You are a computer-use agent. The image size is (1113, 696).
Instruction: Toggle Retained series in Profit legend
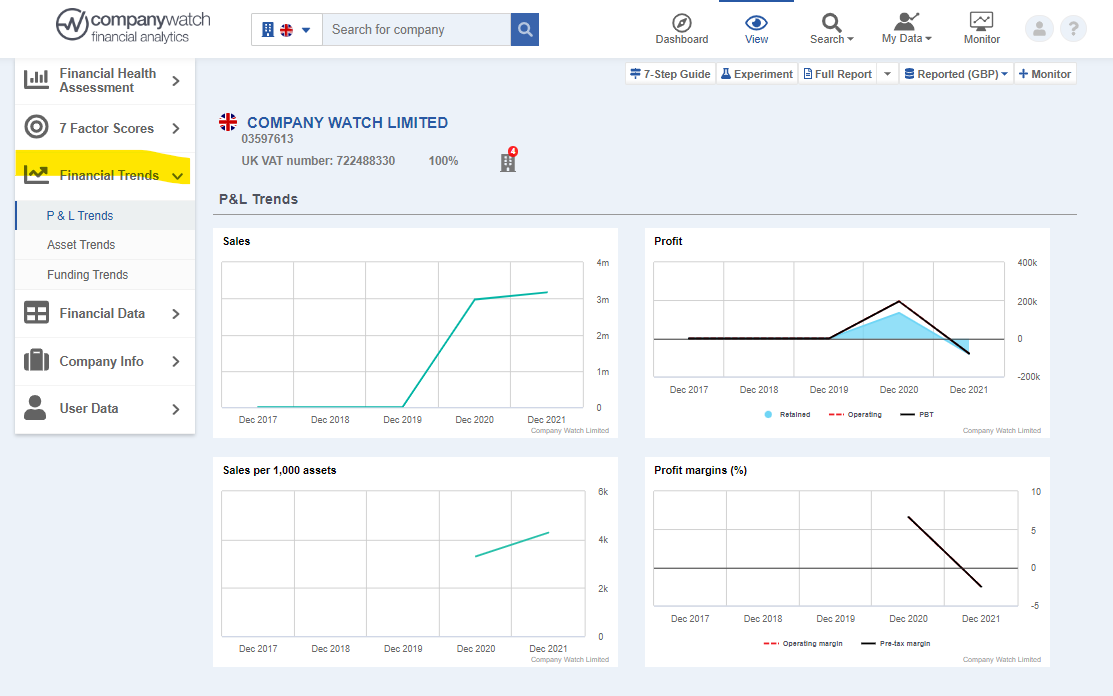787,414
